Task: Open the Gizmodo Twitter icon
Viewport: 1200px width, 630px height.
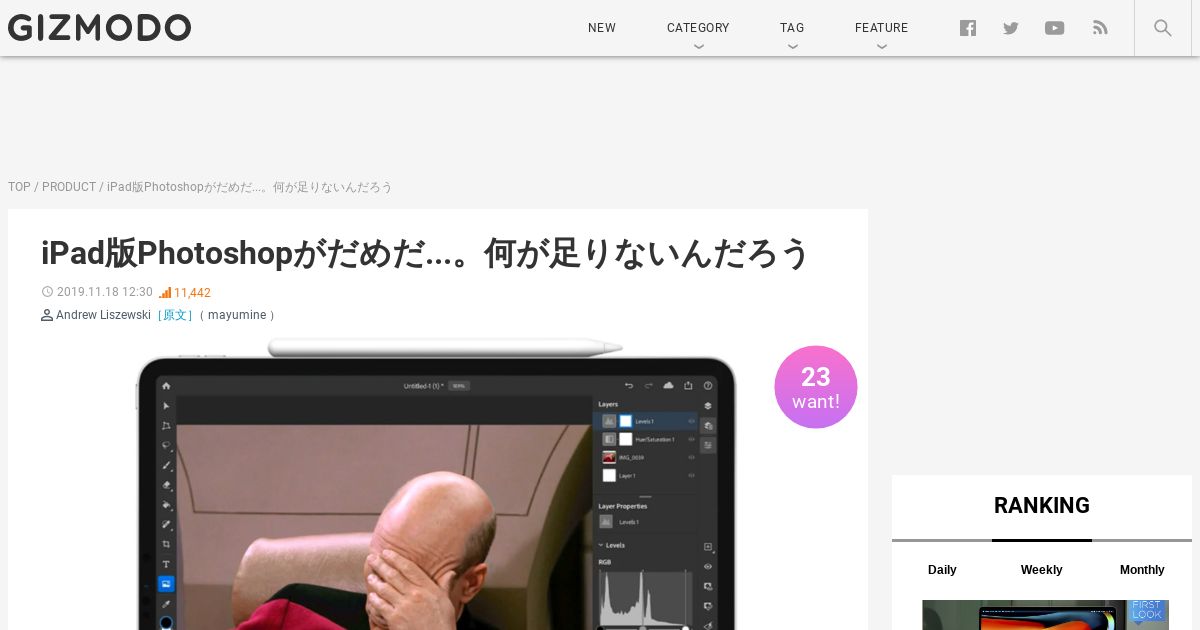Action: 1011,28
